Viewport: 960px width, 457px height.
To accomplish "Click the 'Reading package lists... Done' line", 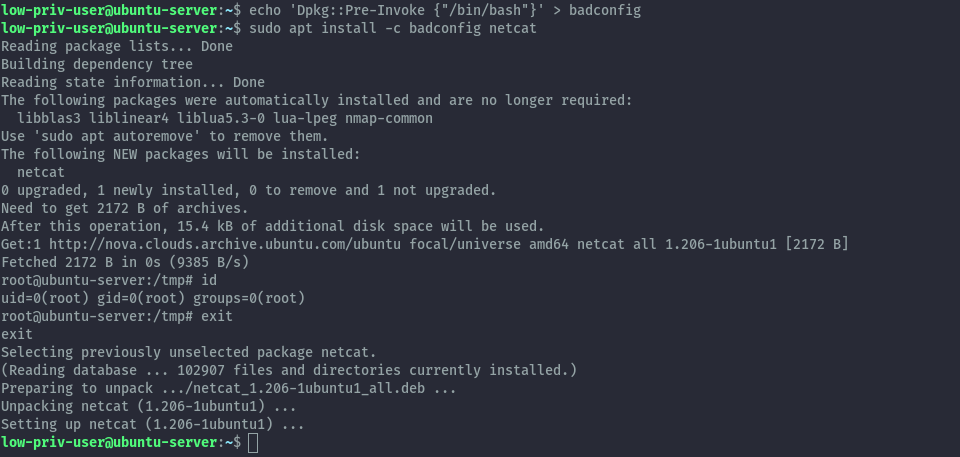I will coord(117,46).
